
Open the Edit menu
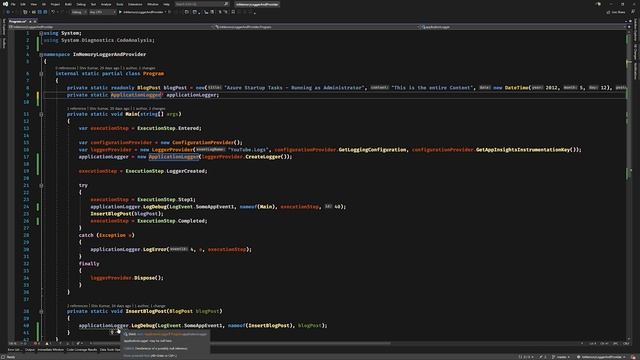click(x=23, y=4)
